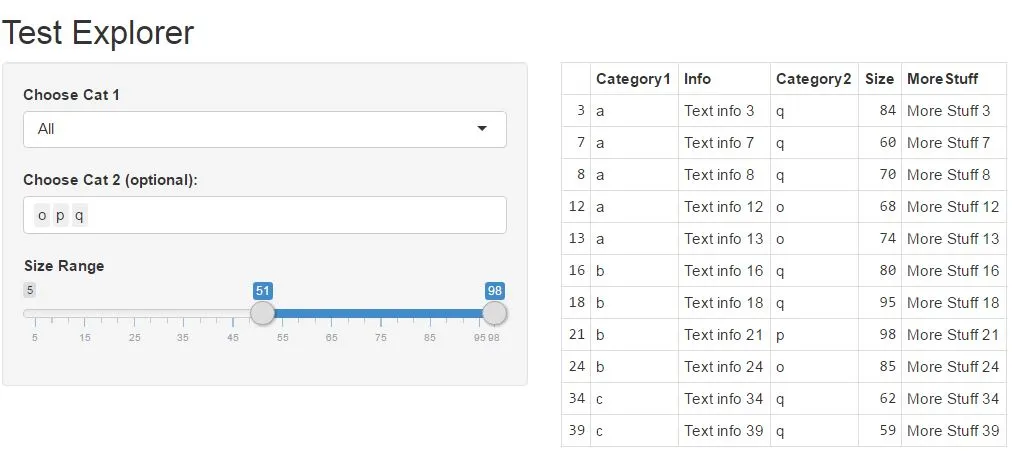Click the lower slider handle at 51
The image size is (1022, 451).
point(263,313)
